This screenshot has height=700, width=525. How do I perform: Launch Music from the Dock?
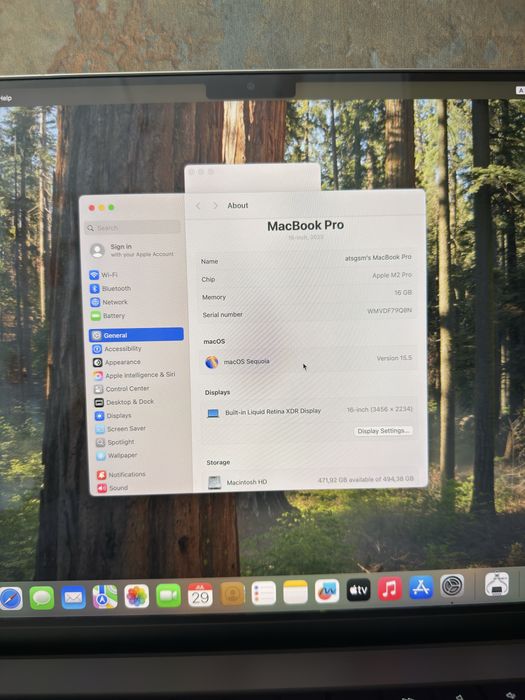click(390, 588)
